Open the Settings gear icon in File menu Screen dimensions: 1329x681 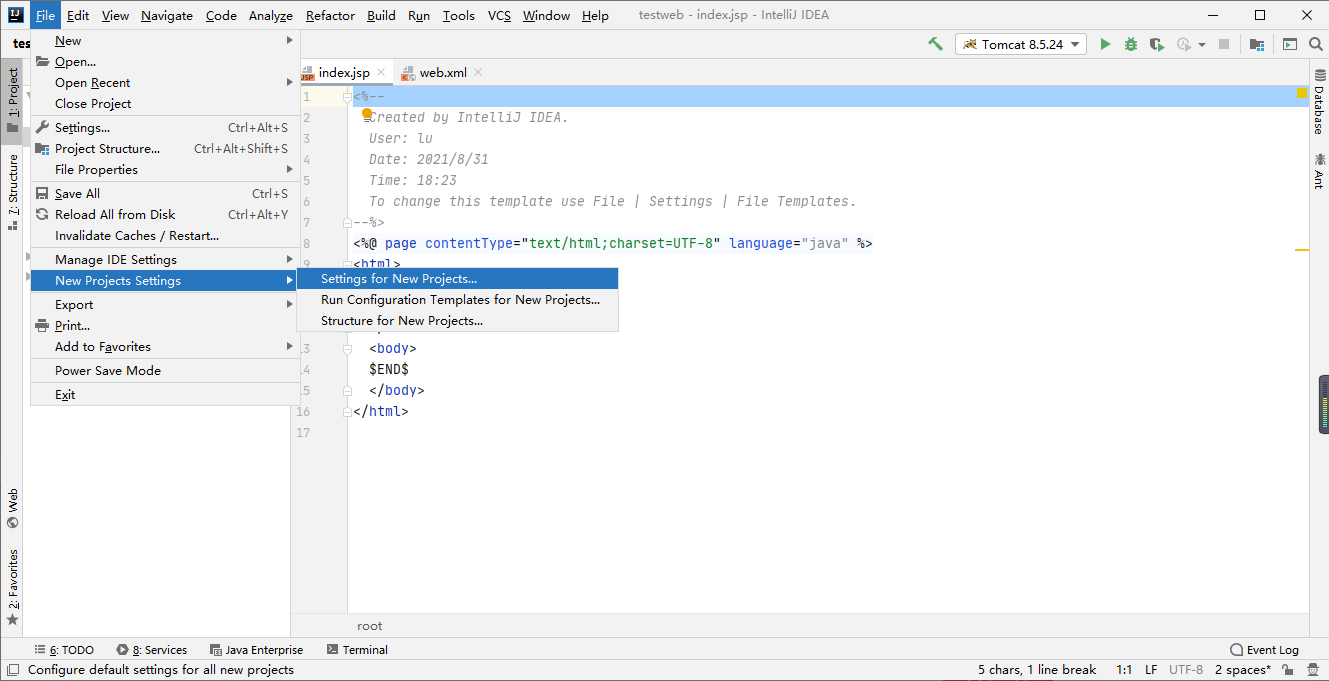pos(41,127)
